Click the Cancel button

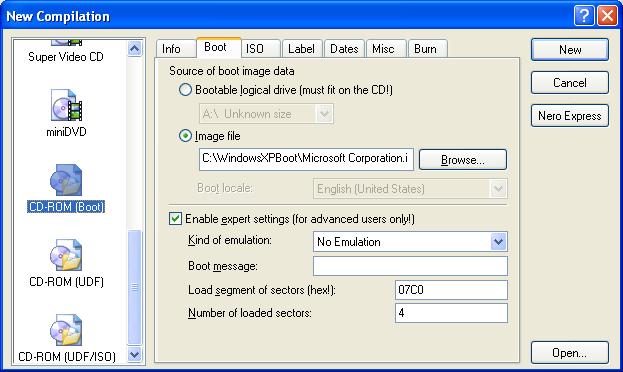(570, 83)
